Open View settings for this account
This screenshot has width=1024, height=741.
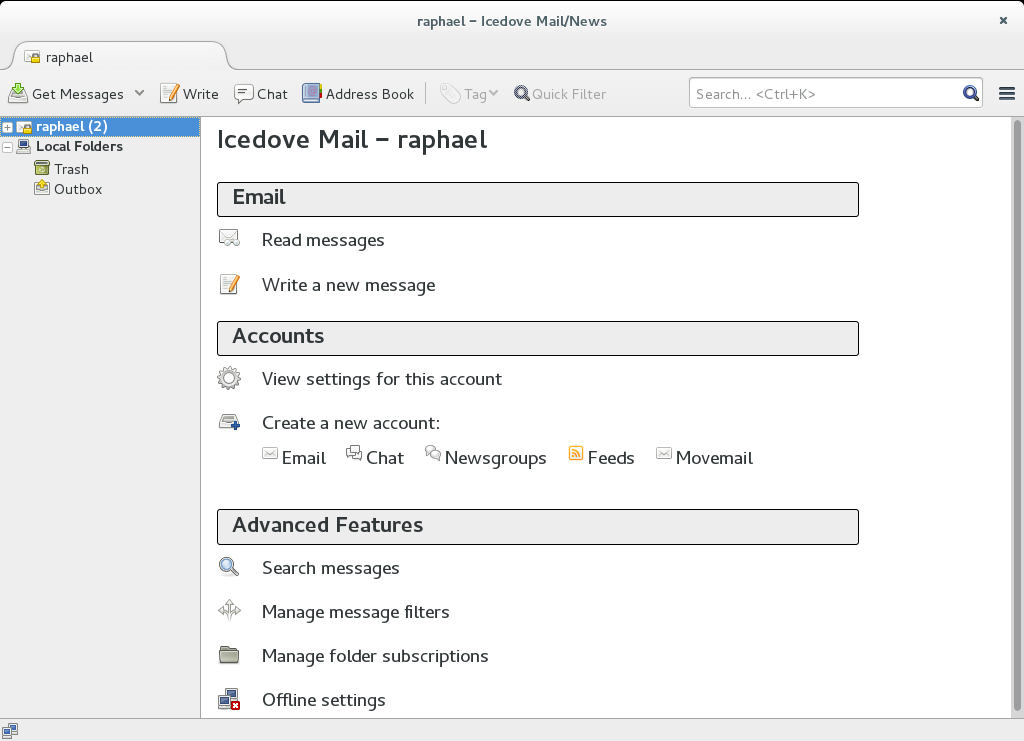click(x=381, y=379)
